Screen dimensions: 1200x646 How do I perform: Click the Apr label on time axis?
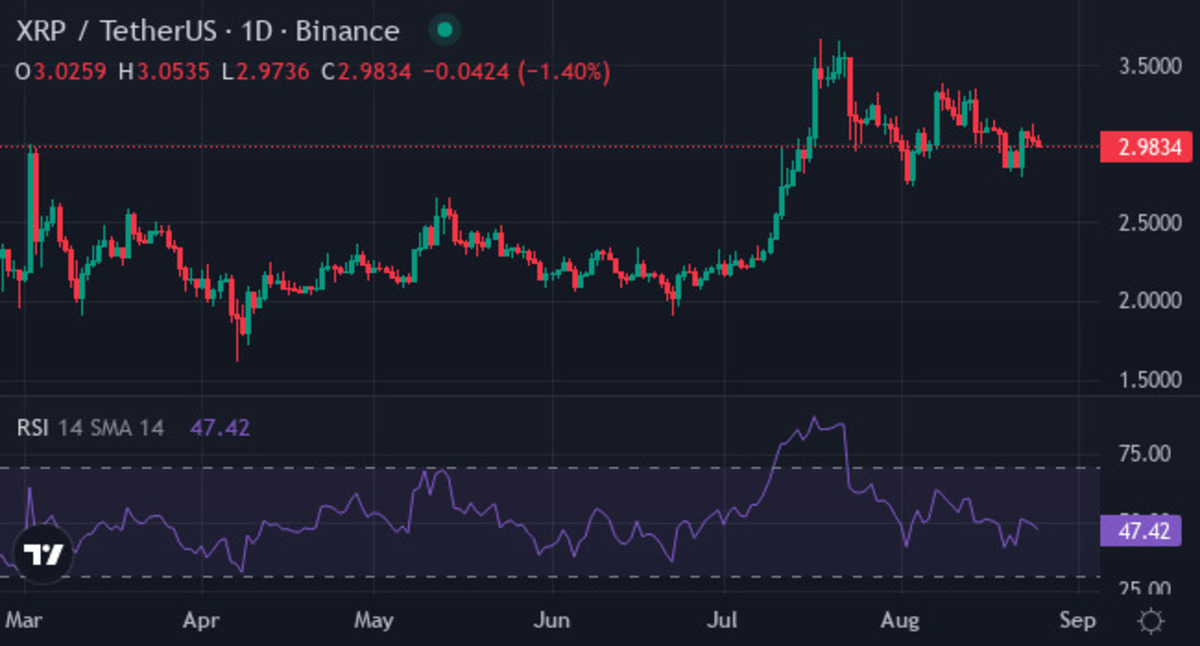click(203, 620)
